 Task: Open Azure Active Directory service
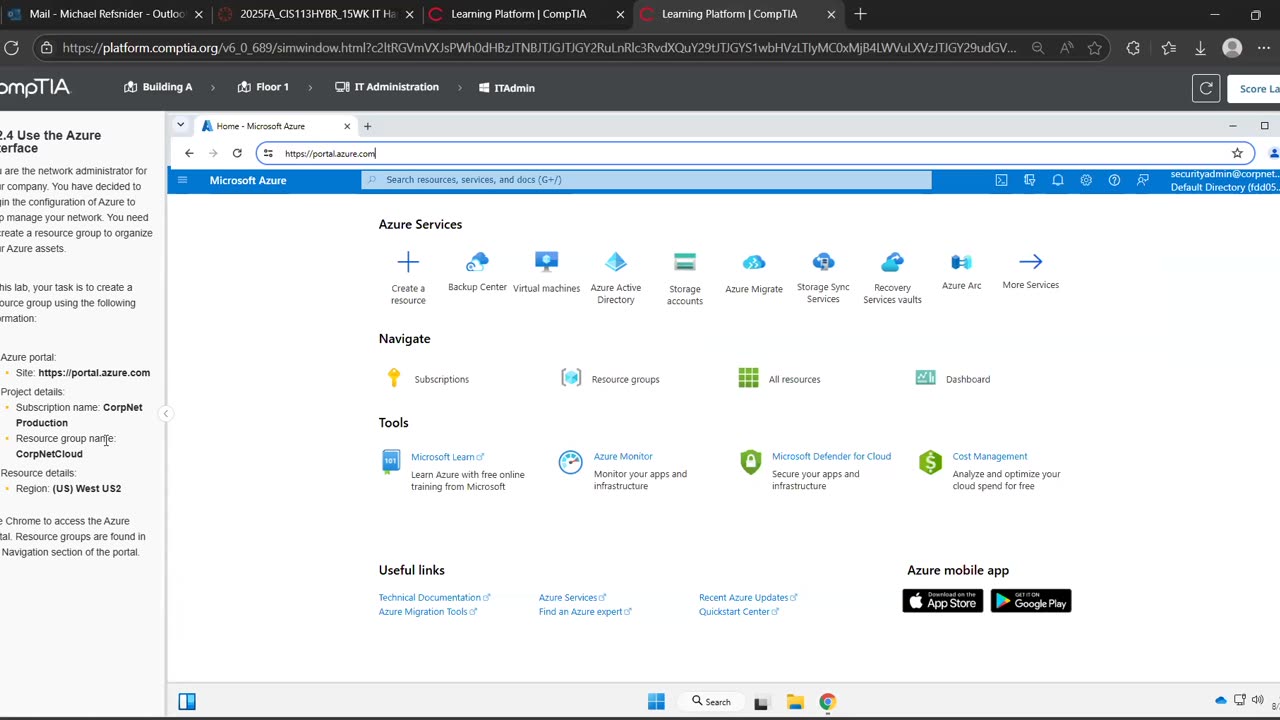click(x=616, y=277)
